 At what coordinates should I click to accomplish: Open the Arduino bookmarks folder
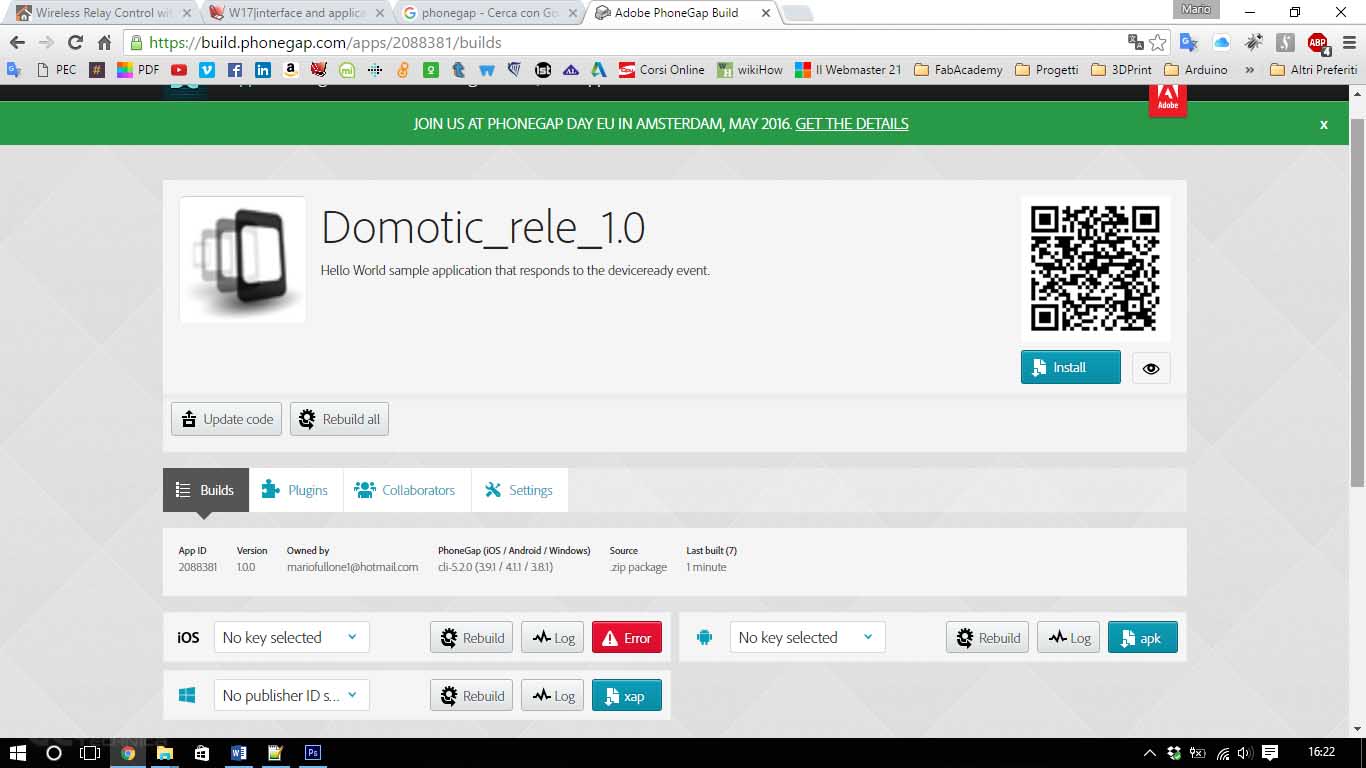tap(1196, 70)
